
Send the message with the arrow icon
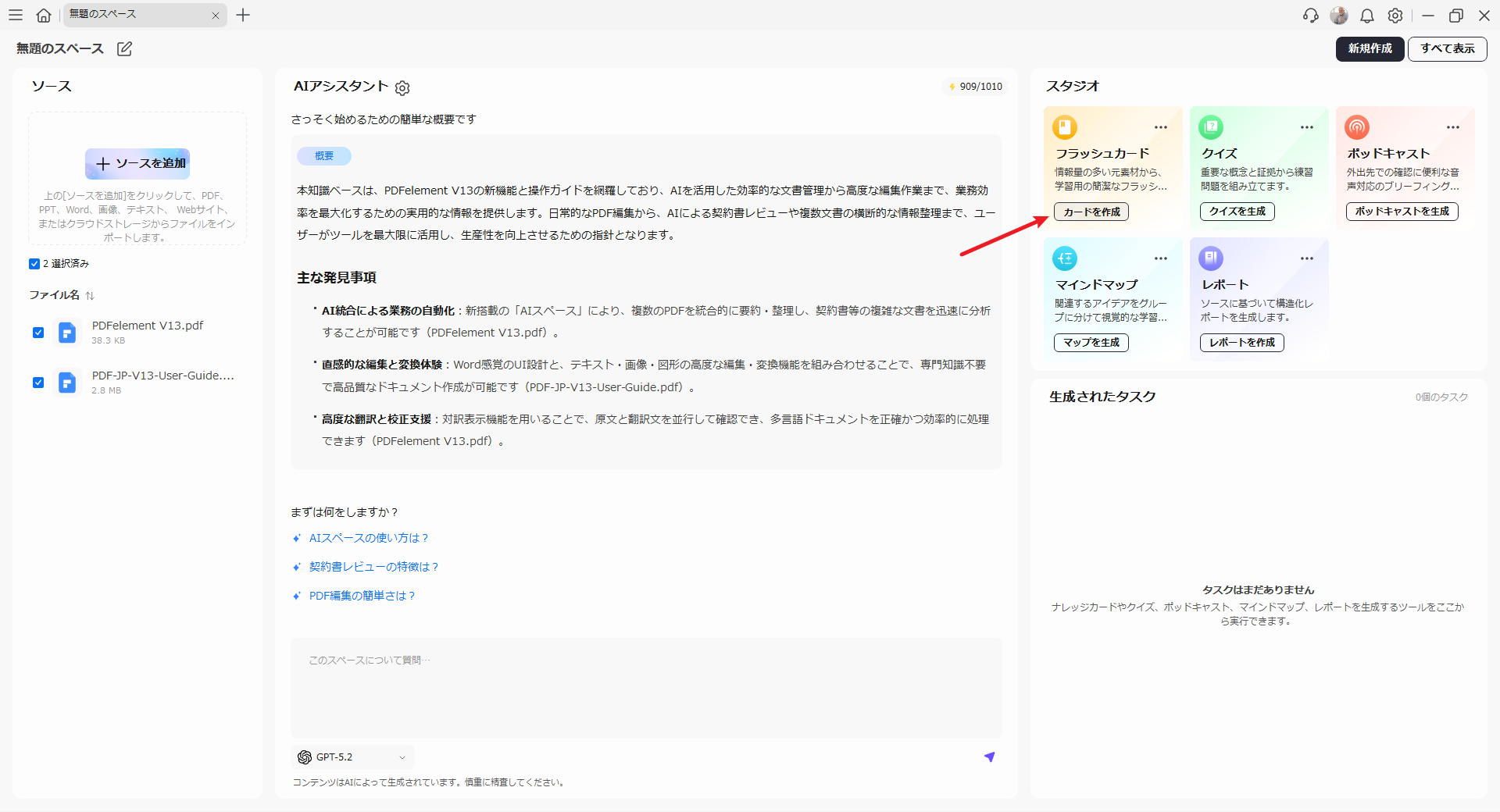click(x=989, y=757)
